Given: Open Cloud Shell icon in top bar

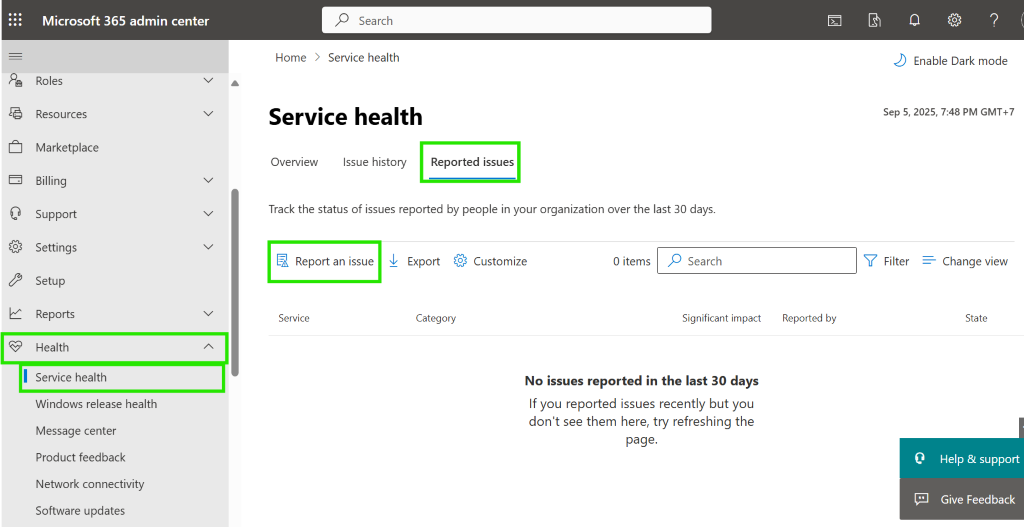Looking at the screenshot, I should click(835, 20).
